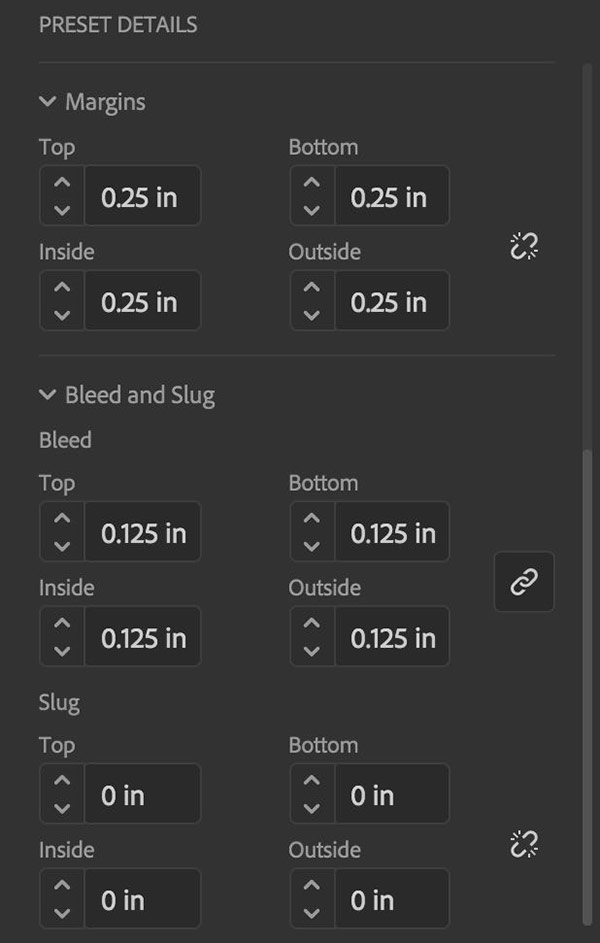Image resolution: width=600 pixels, height=943 pixels.
Task: Toggle the Slug link-values chain icon
Action: coord(524,844)
